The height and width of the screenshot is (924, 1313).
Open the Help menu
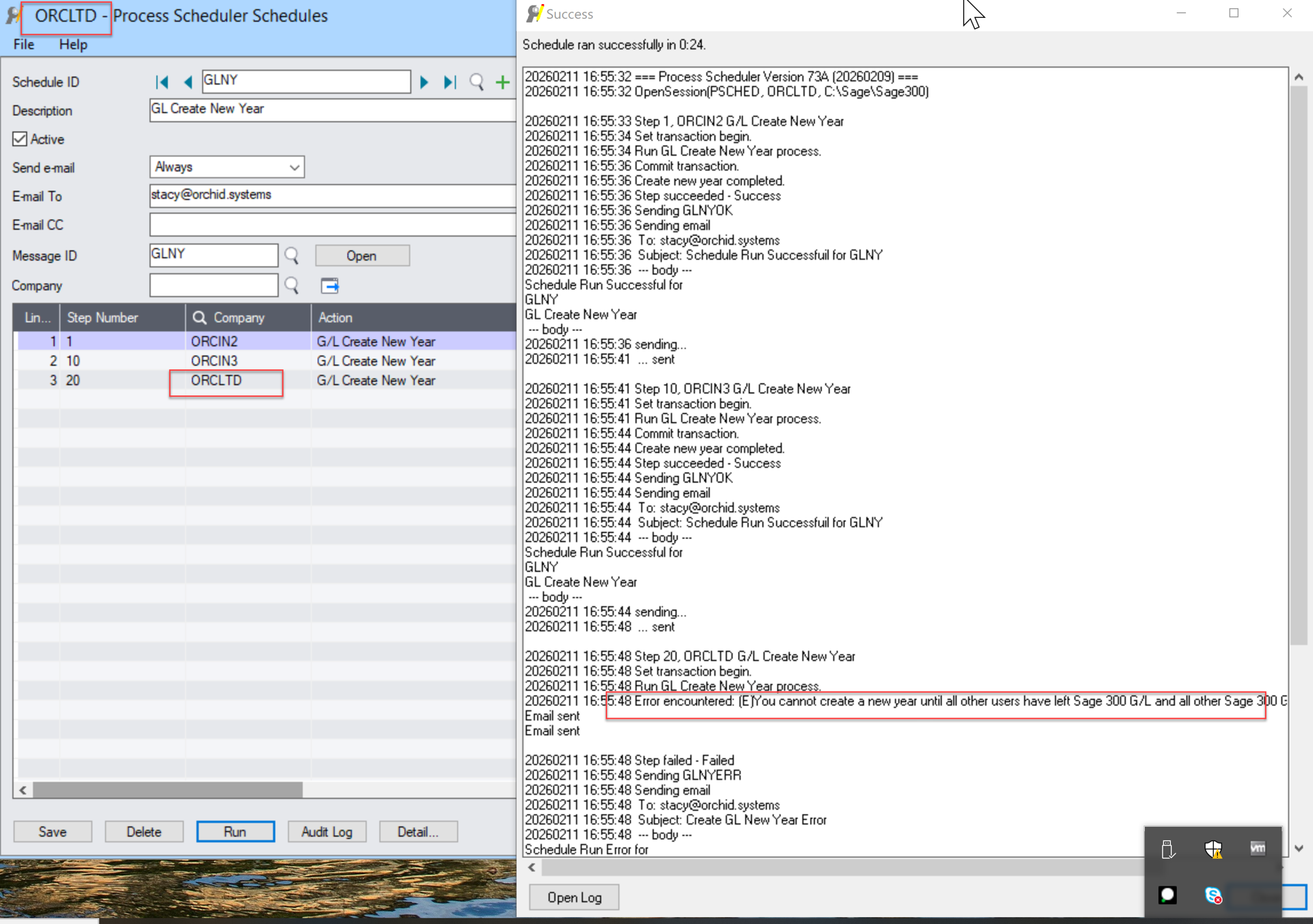point(72,44)
